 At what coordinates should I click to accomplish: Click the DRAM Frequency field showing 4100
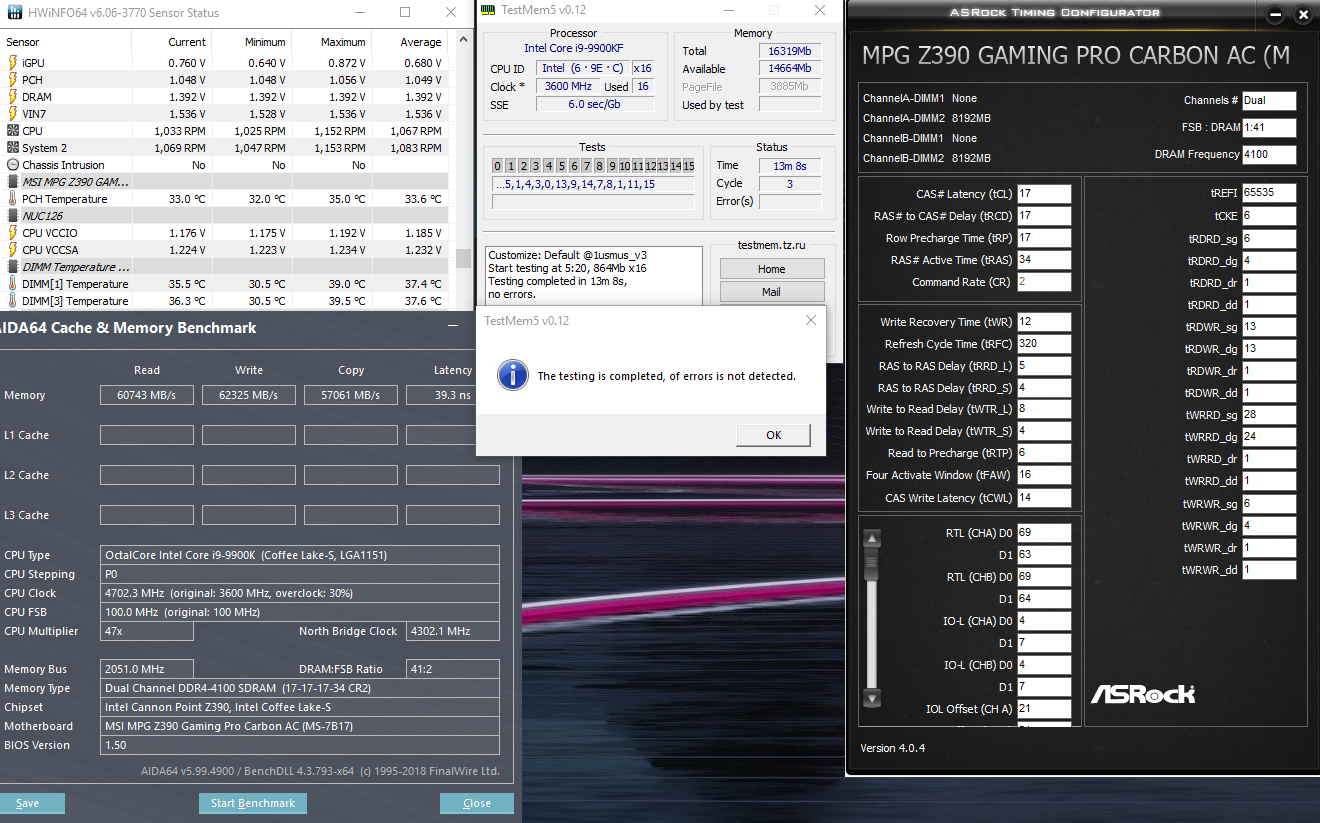(1270, 155)
